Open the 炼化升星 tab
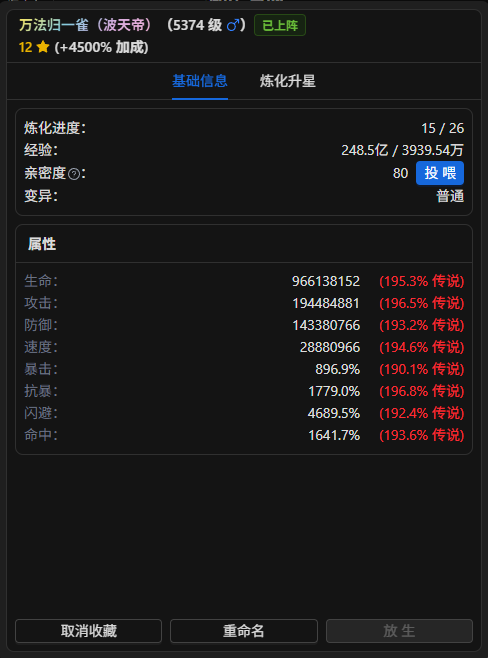Image resolution: width=488 pixels, height=658 pixels. pos(287,81)
